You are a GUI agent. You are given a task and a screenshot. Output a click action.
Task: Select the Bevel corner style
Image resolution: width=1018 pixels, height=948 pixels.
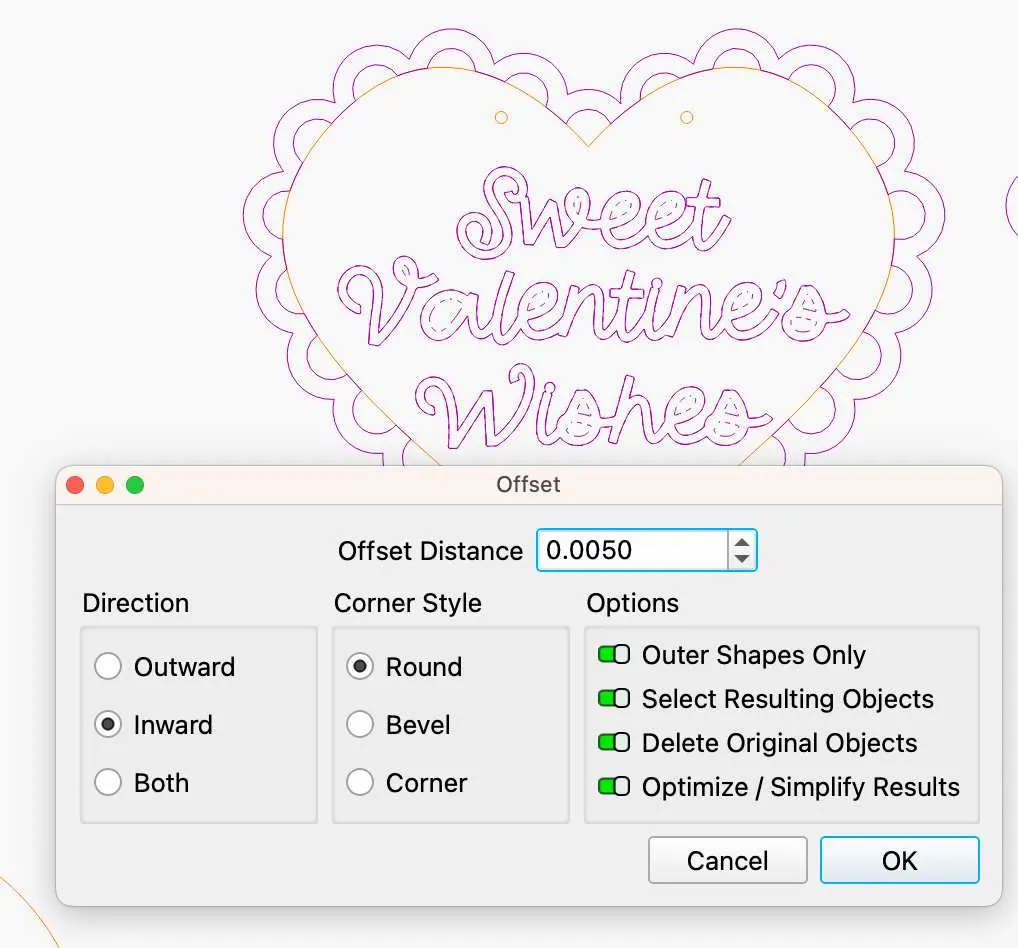click(360, 725)
